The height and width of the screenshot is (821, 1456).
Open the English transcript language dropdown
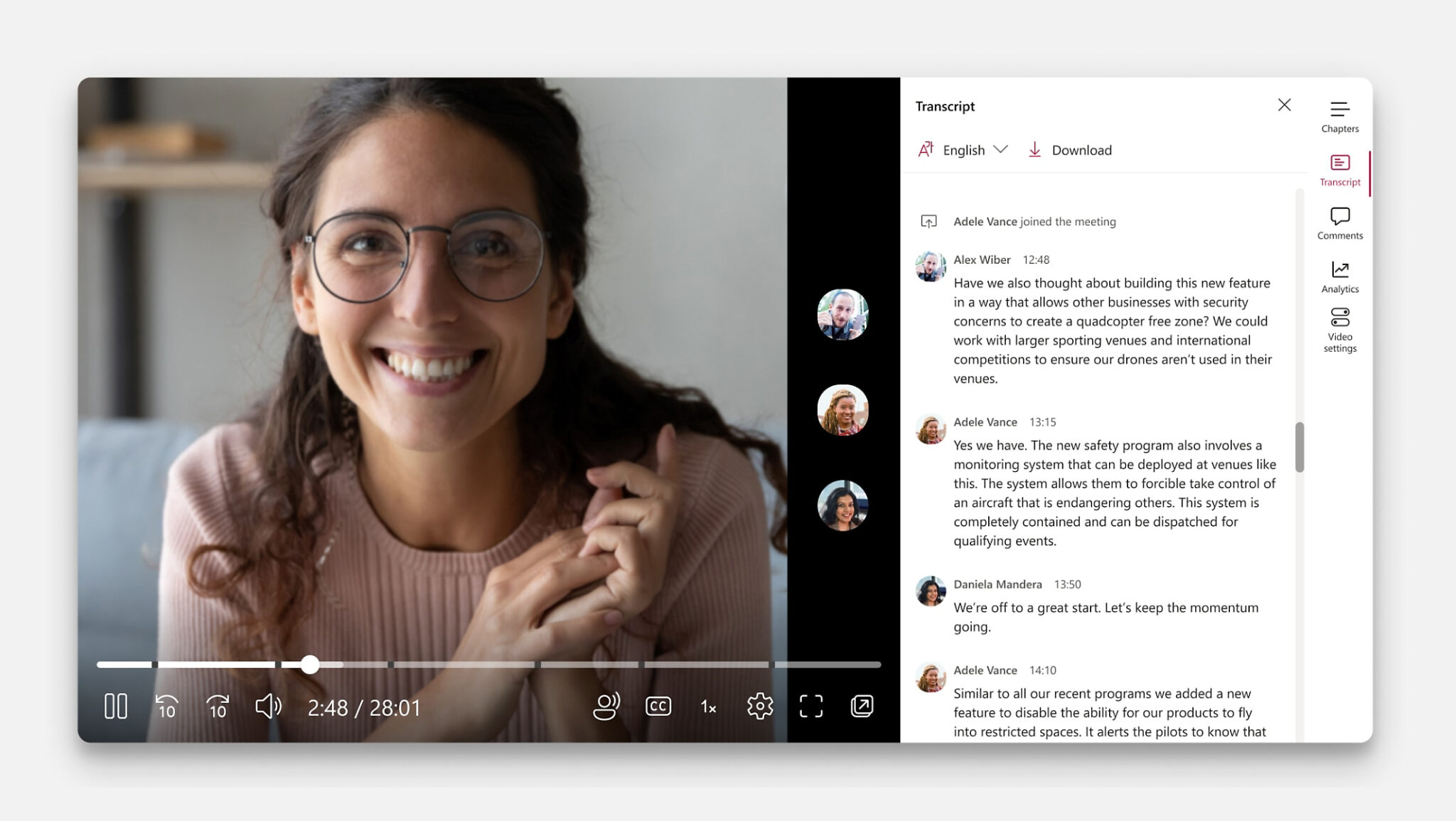(x=973, y=150)
